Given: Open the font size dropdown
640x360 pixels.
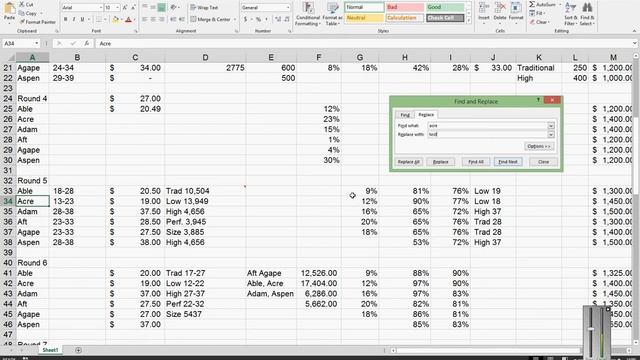Looking at the screenshot, I should tap(118, 7).
